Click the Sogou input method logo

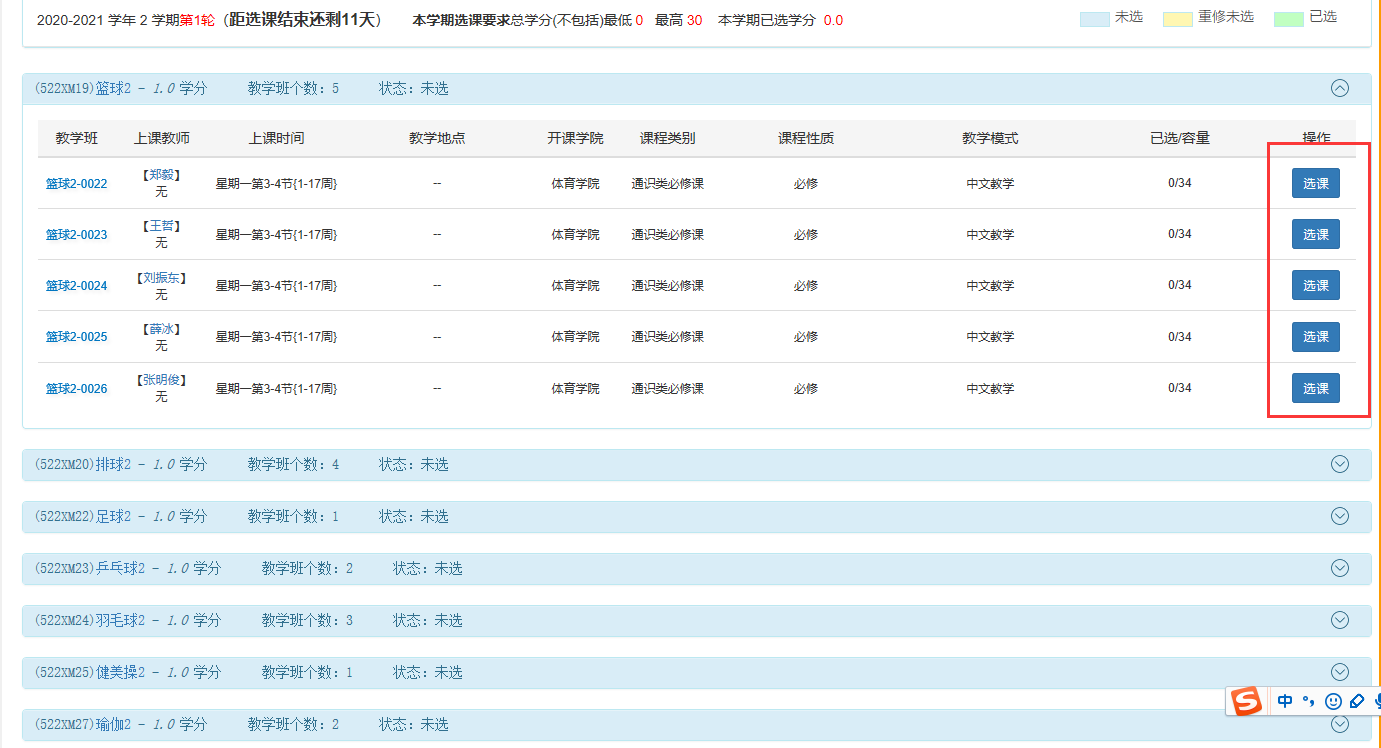[x=1246, y=701]
